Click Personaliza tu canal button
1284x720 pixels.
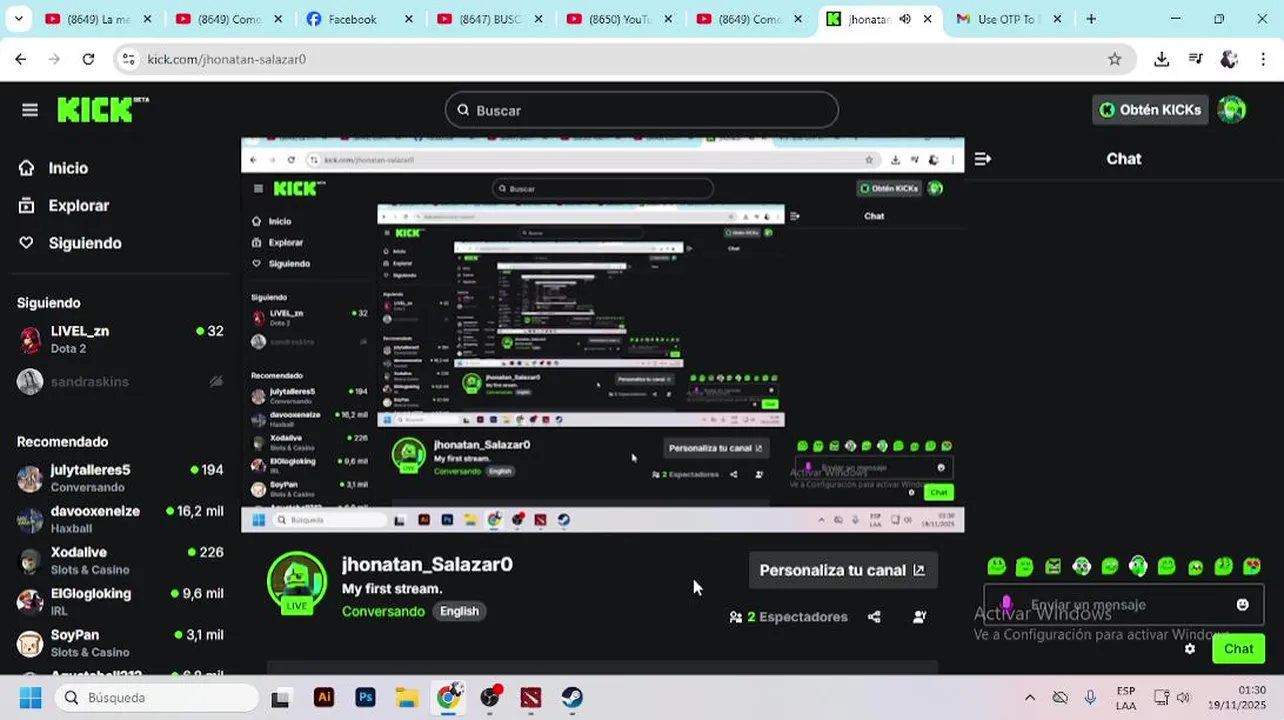tap(843, 570)
